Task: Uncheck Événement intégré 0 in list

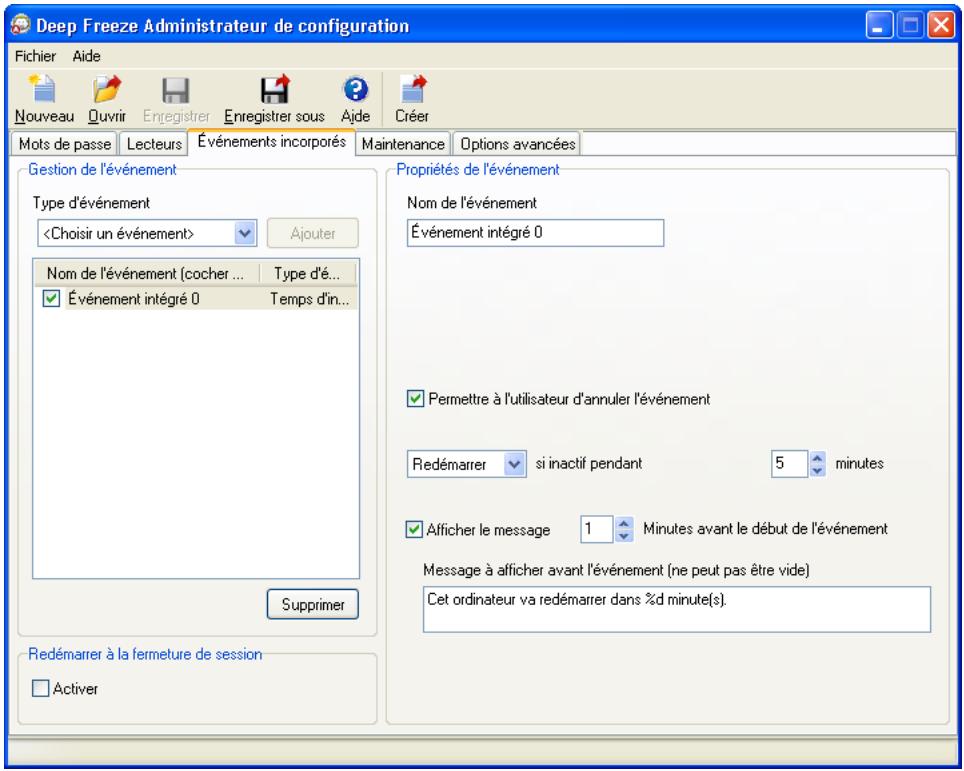Action: pyautogui.click(x=51, y=299)
